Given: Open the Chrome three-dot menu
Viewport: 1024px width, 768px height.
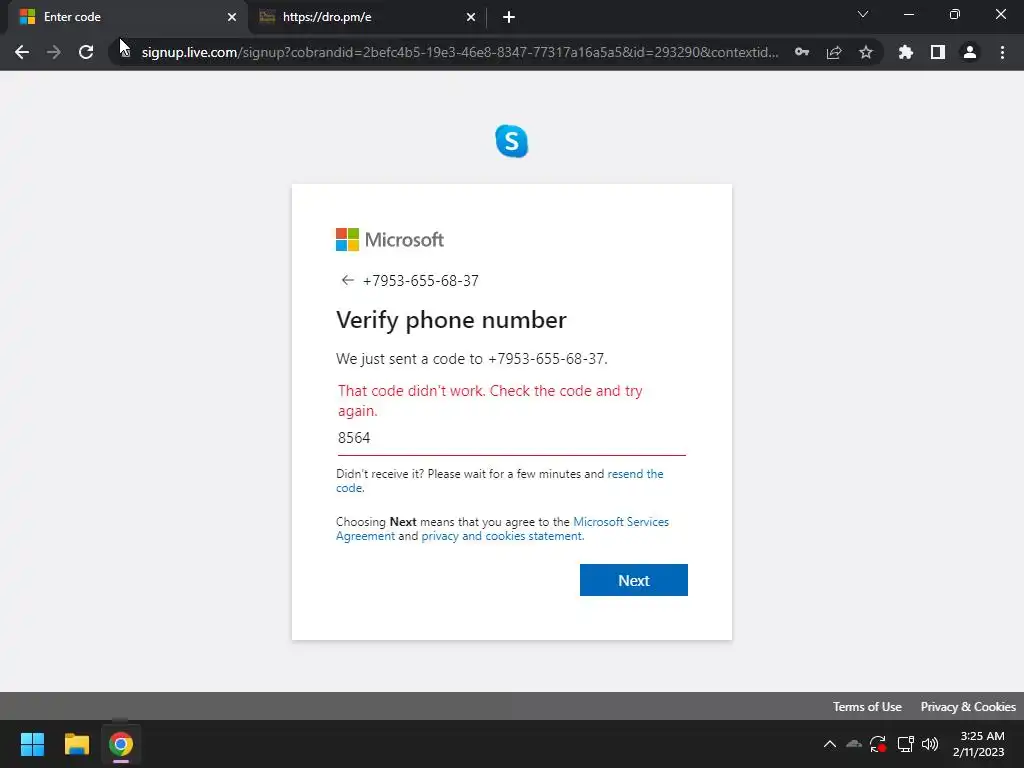Looking at the screenshot, I should pyautogui.click(x=1002, y=52).
